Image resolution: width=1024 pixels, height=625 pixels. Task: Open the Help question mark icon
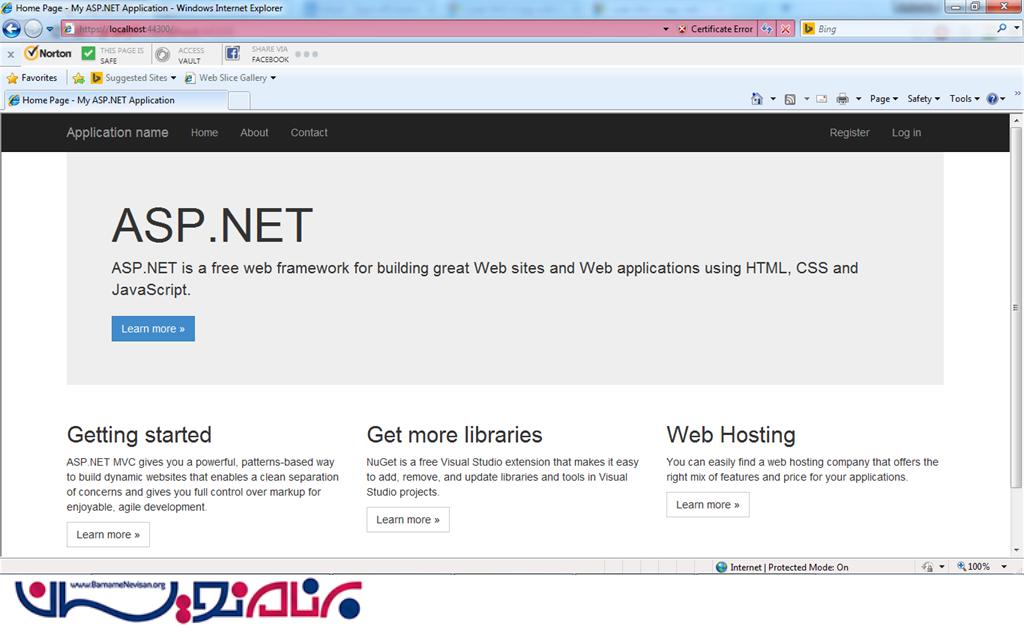point(992,99)
